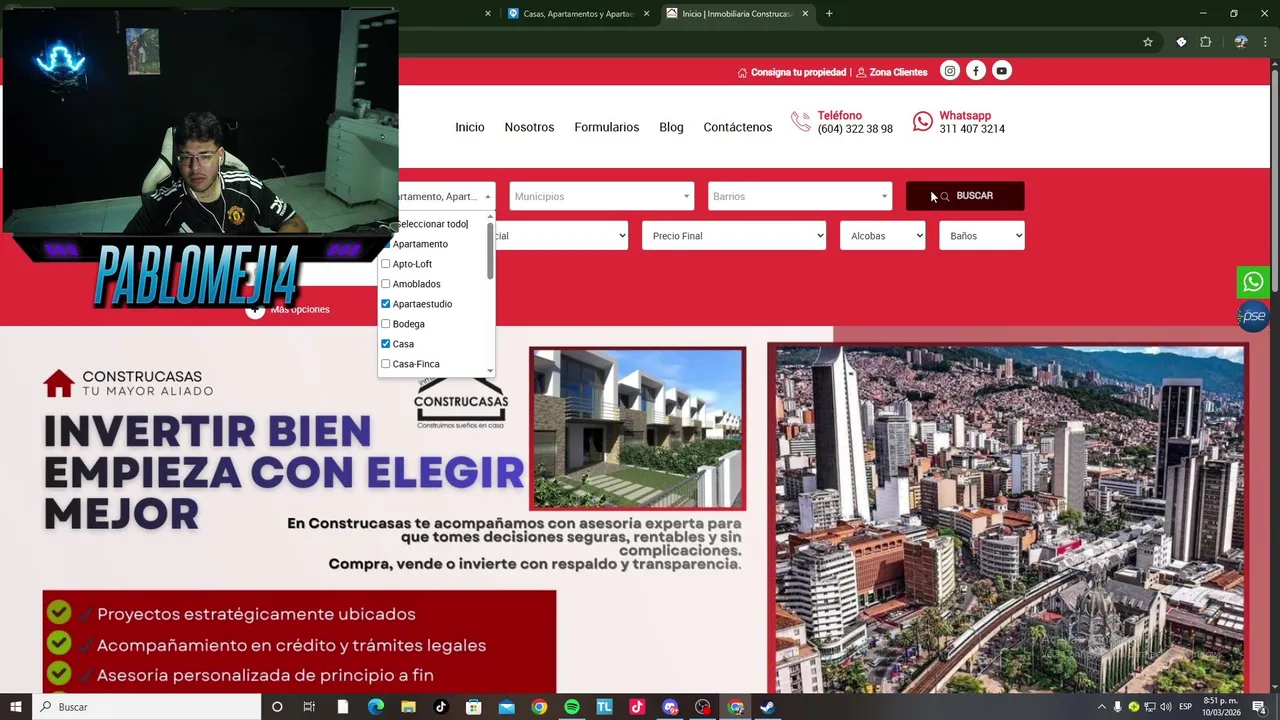Open the TL app in the taskbar
This screenshot has height=720, width=1280.
tap(604, 707)
